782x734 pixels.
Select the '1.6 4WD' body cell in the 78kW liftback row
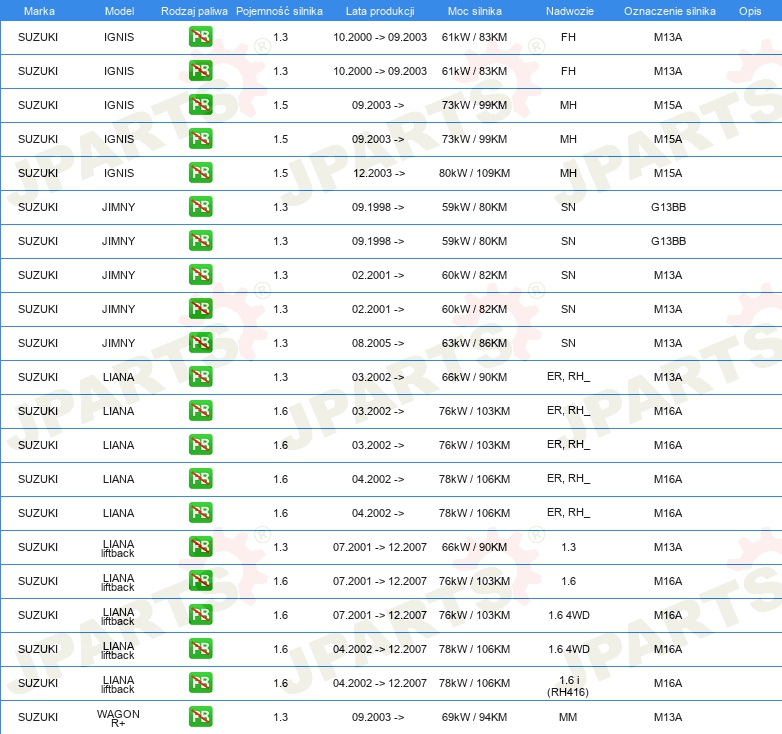tap(569, 649)
